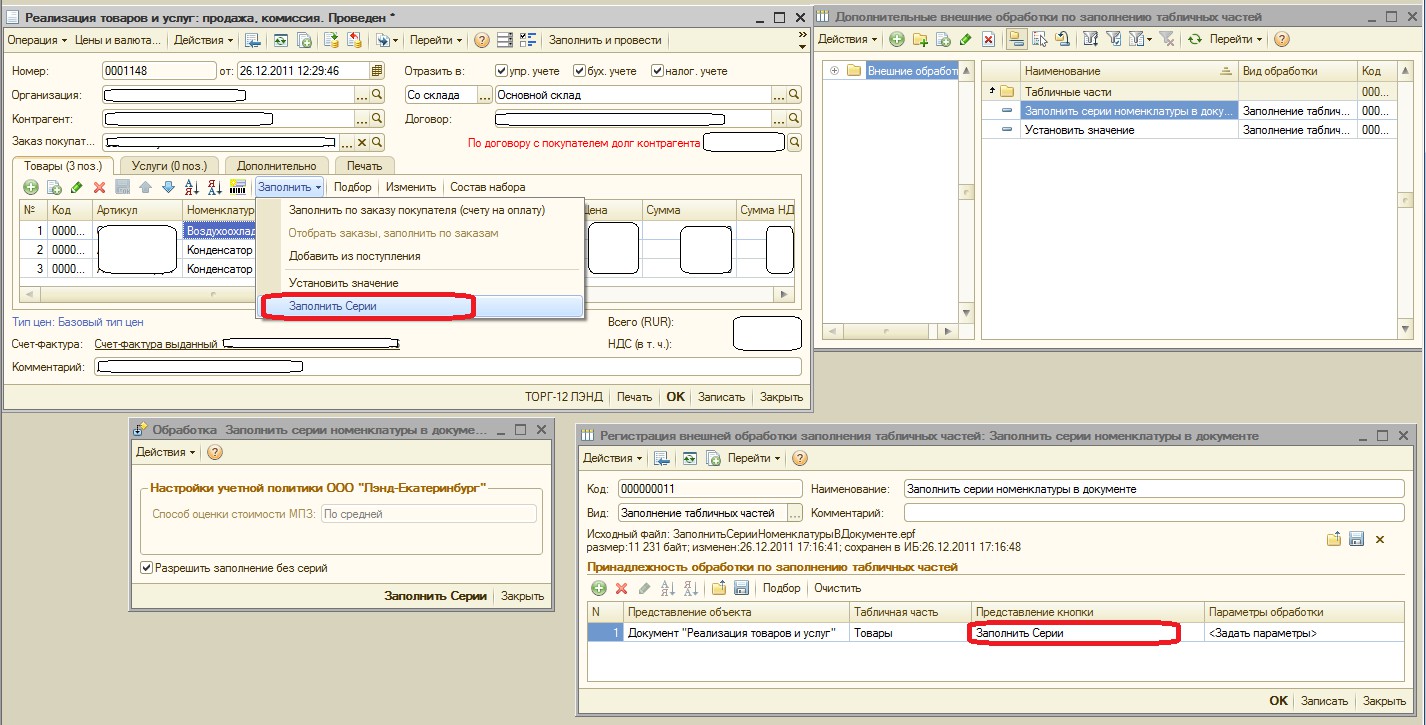1426x725 pixels.
Task: Click help icon in registration window toolbar
Action: 798,458
